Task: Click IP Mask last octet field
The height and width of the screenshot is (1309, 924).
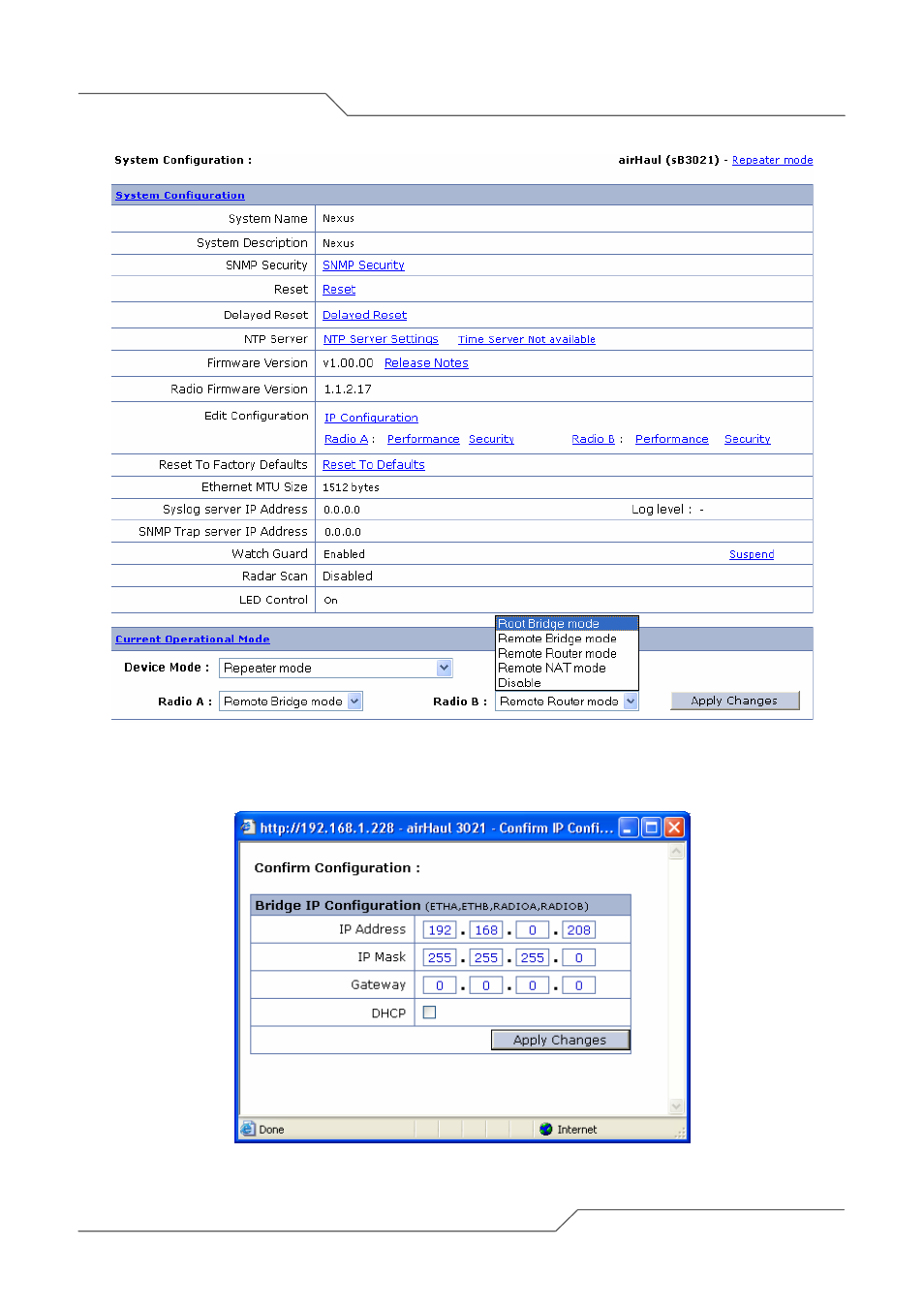Action: pyautogui.click(x=579, y=957)
